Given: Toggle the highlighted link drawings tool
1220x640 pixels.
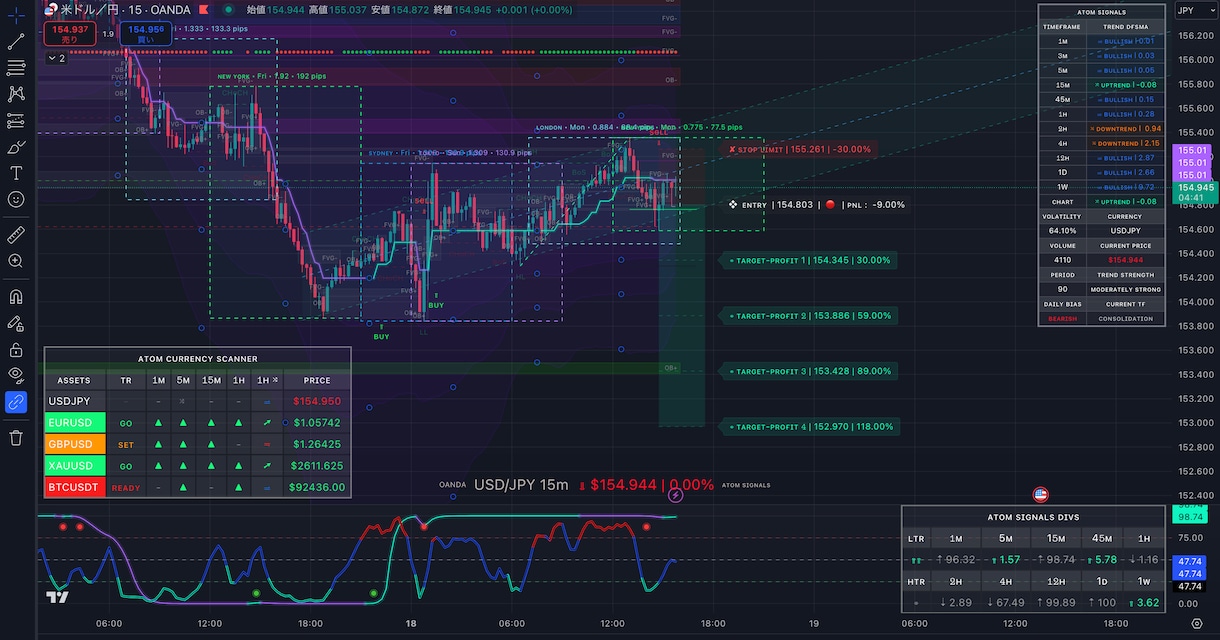Looking at the screenshot, I should 16,402.
